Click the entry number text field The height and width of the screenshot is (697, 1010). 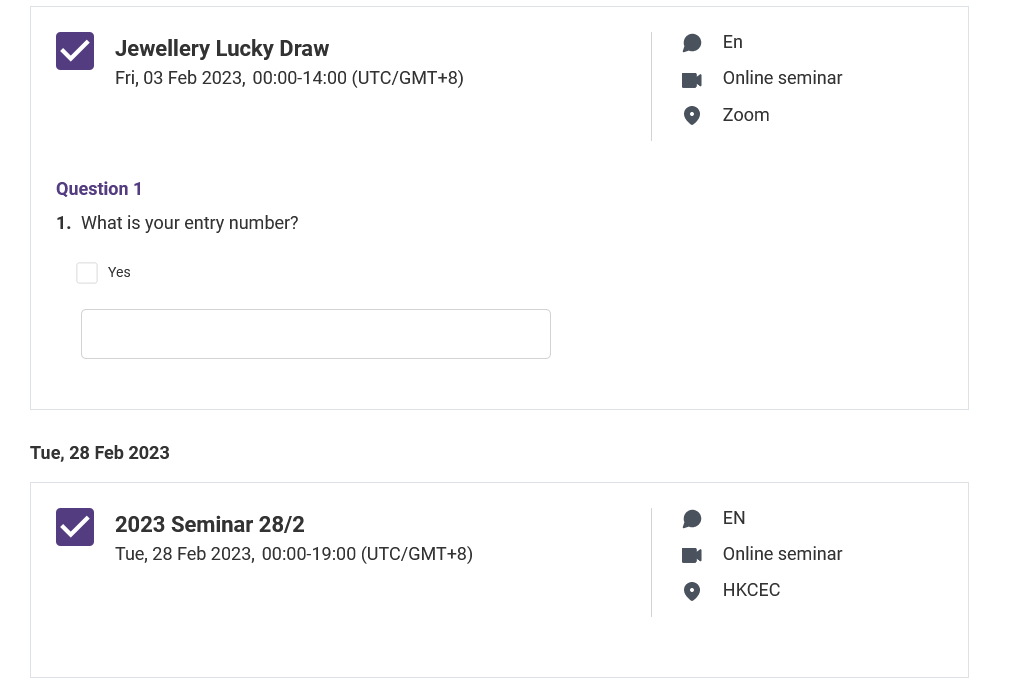click(316, 334)
